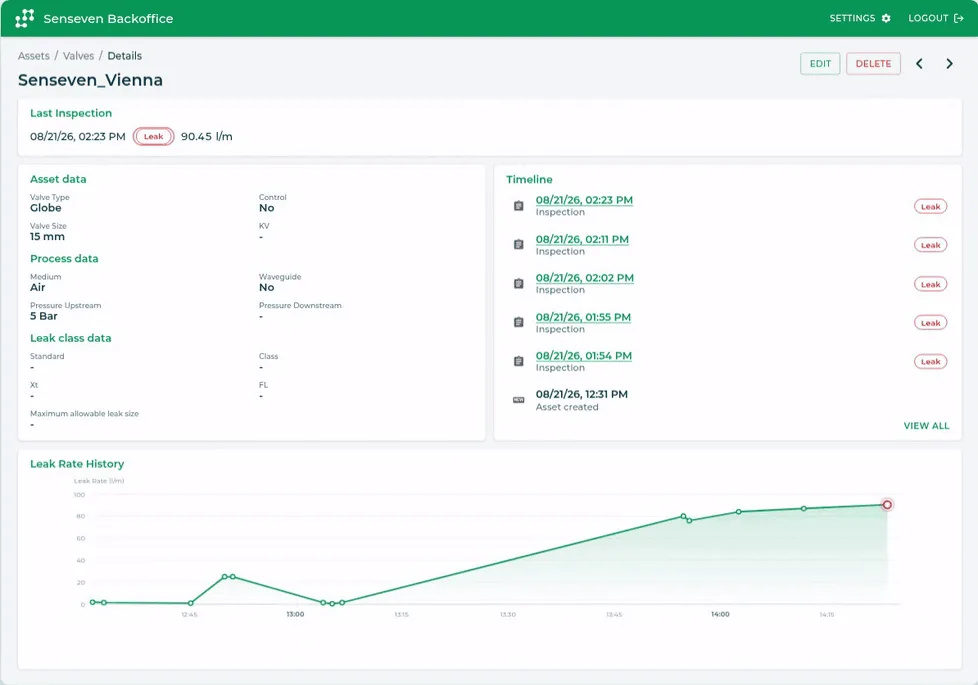Click the 'Globe' valve type value
This screenshot has width=978, height=685.
(x=46, y=208)
